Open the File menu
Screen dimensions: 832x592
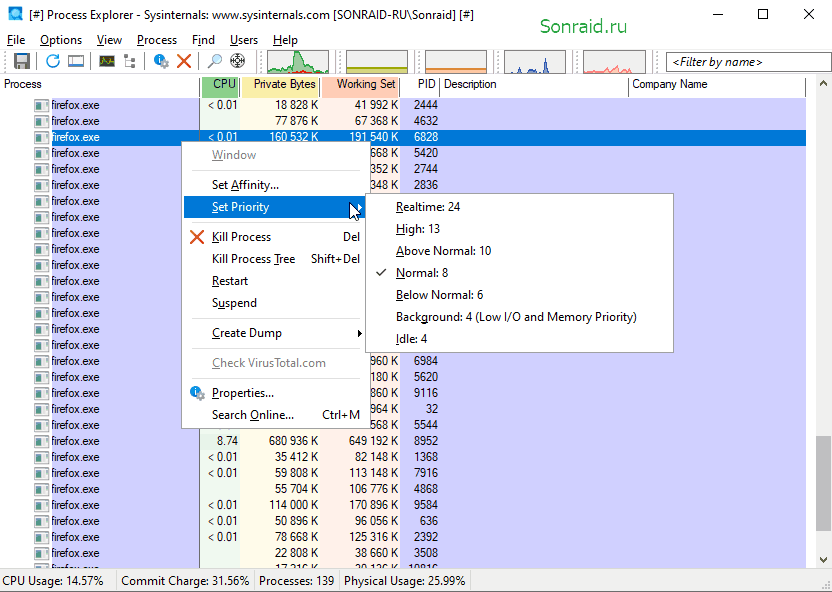point(16,40)
